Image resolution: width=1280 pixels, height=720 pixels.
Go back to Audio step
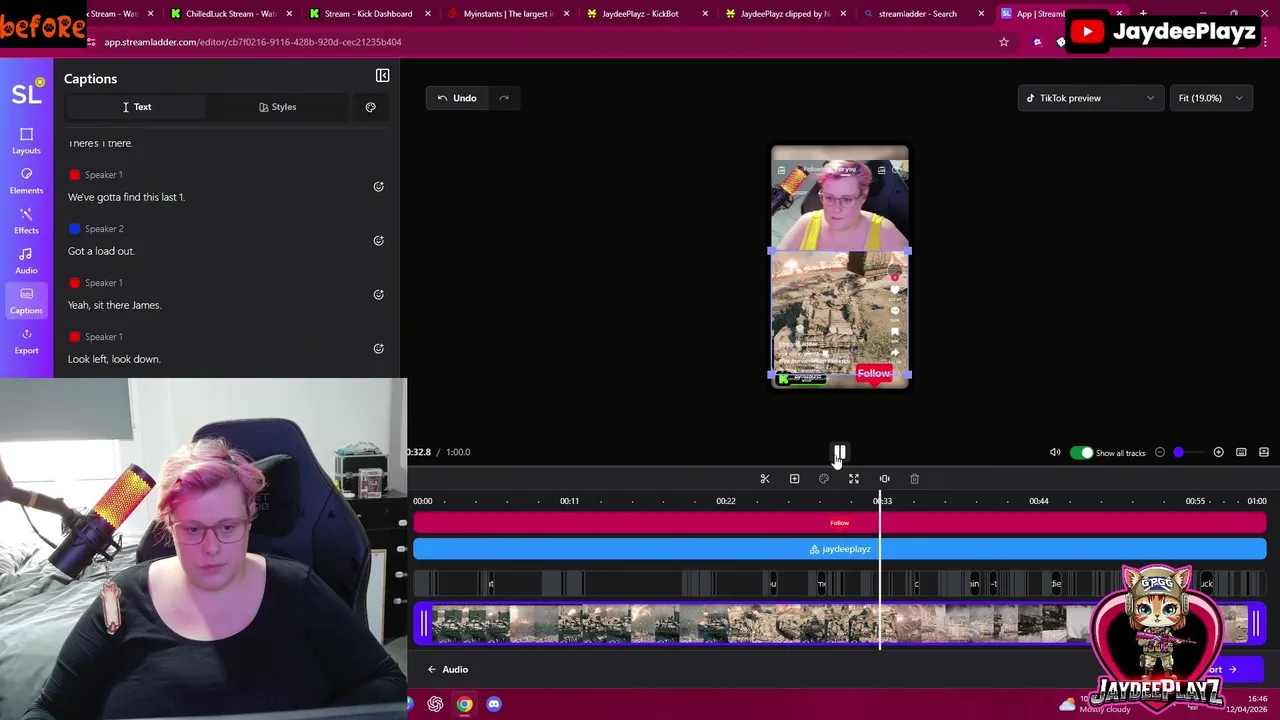pyautogui.click(x=447, y=670)
